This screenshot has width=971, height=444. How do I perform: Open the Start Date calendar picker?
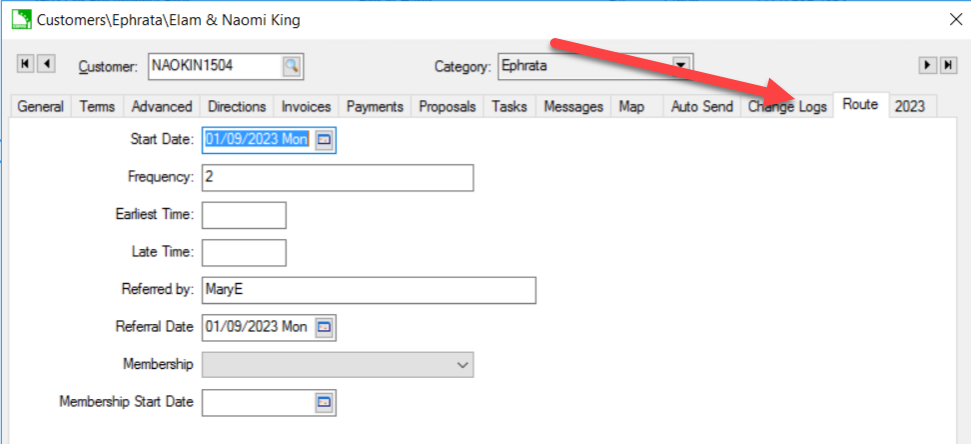point(324,140)
